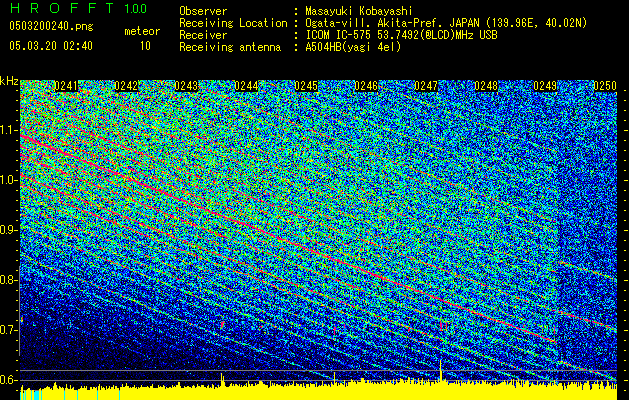Click the 0247 time marker

(x=426, y=86)
